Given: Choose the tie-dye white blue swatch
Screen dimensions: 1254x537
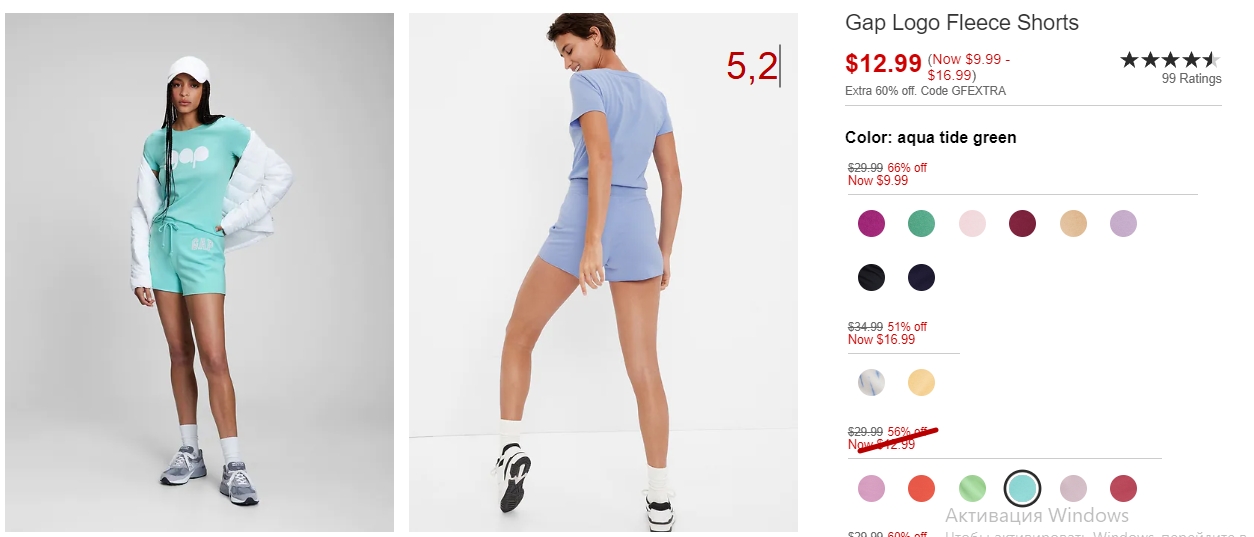Looking at the screenshot, I should click(871, 383).
